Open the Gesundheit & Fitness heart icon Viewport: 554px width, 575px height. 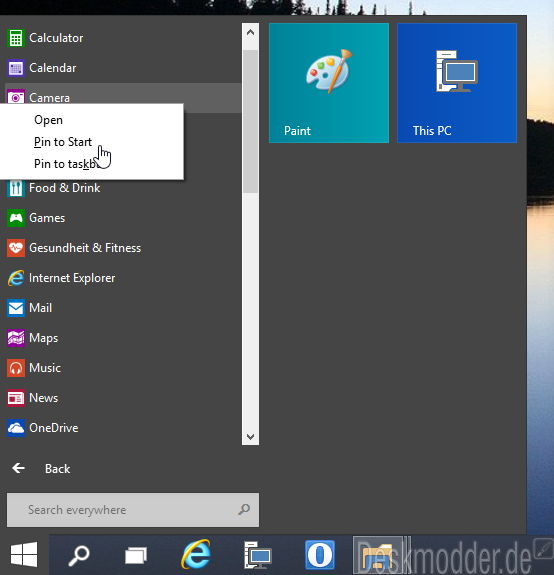[x=16, y=248]
